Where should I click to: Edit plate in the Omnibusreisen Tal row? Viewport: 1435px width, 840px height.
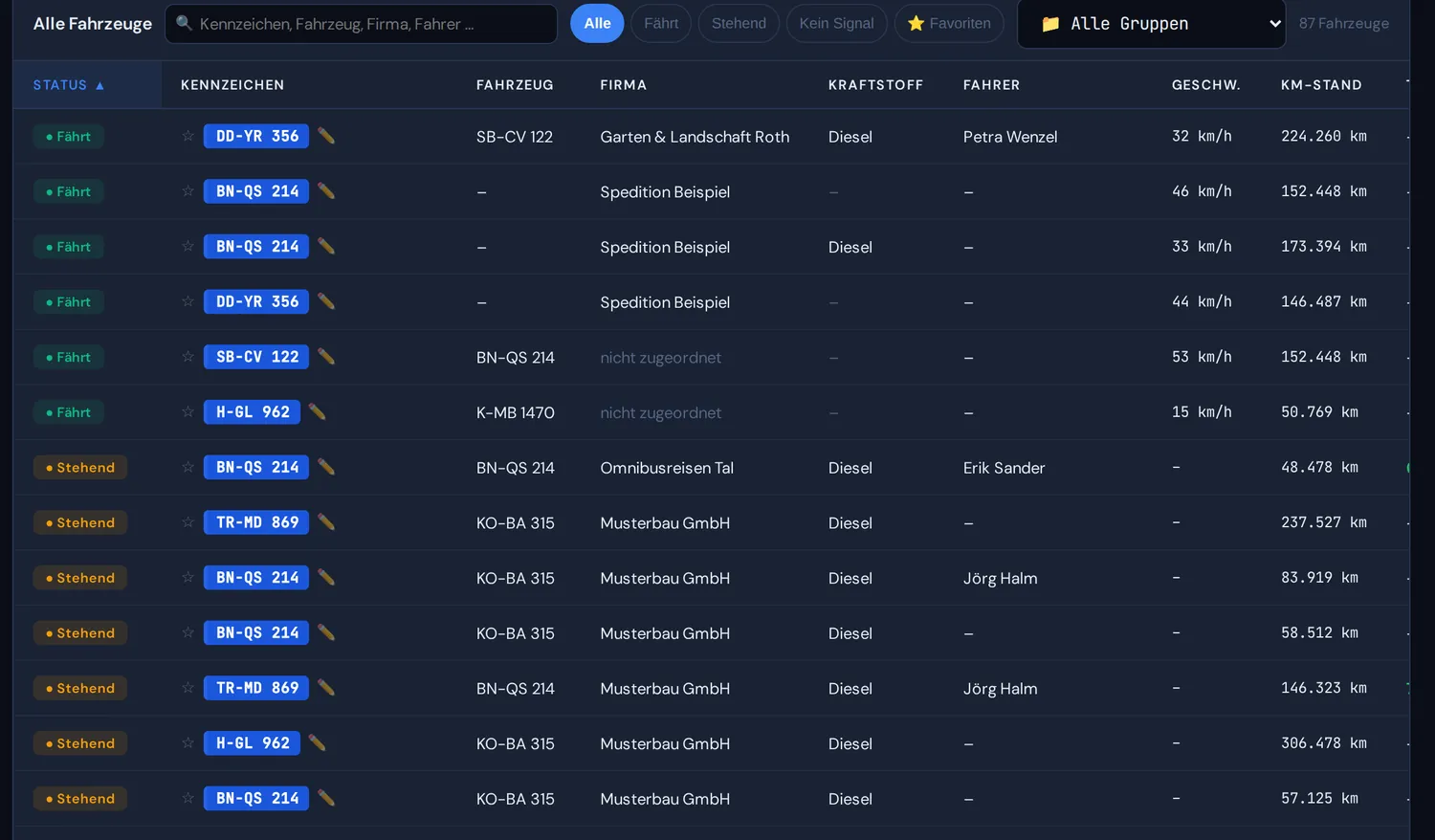click(x=326, y=467)
